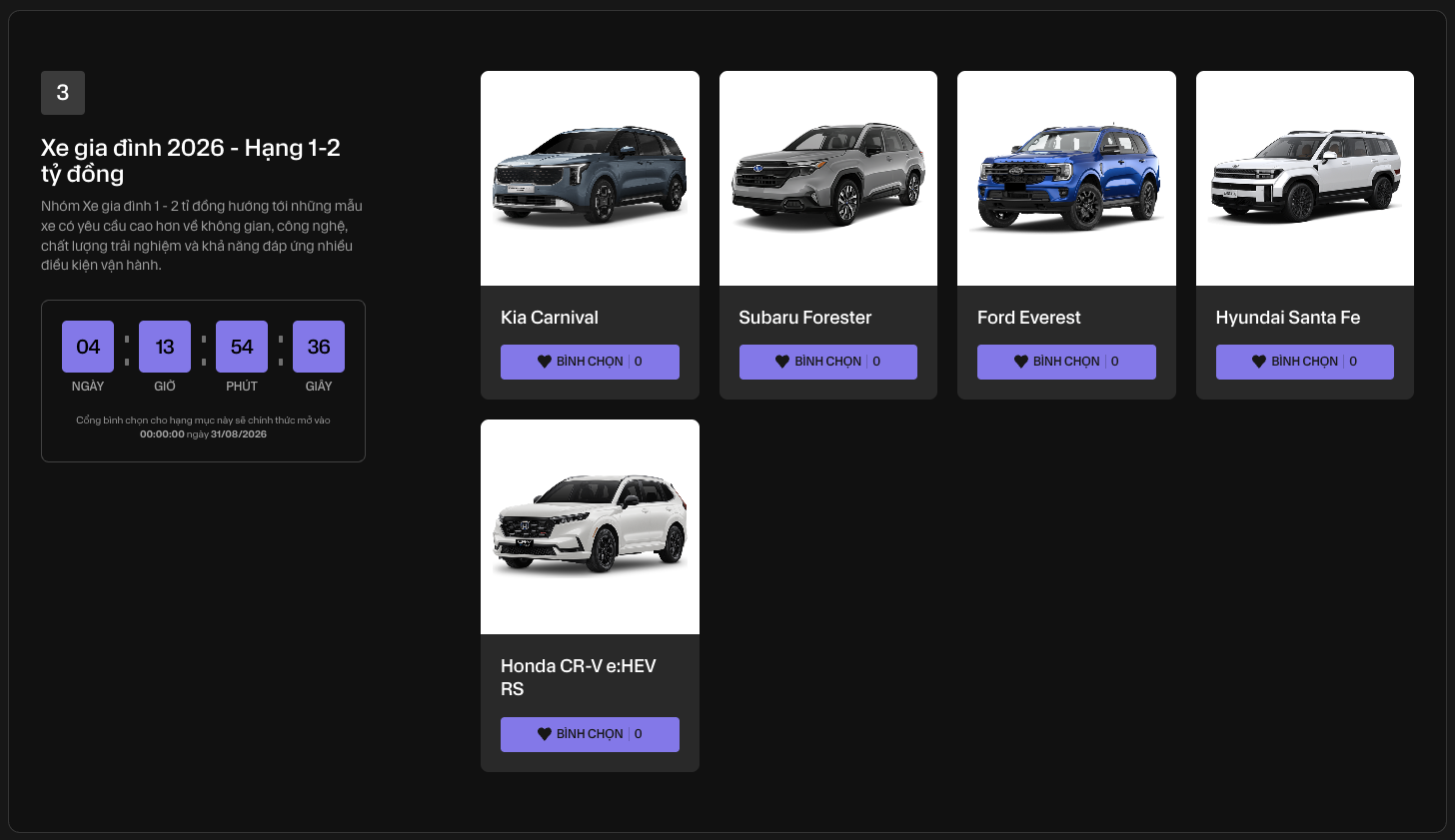
Task: Click the GIÂY label under the countdown
Action: 319,387
